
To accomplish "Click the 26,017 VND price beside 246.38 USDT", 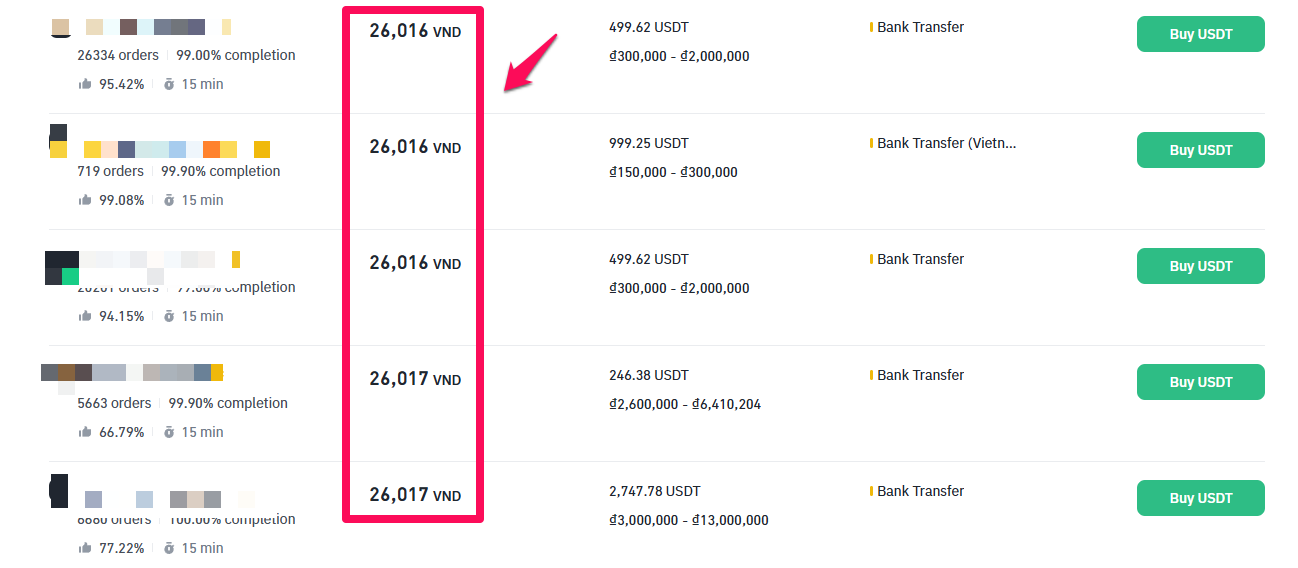I will point(414,379).
